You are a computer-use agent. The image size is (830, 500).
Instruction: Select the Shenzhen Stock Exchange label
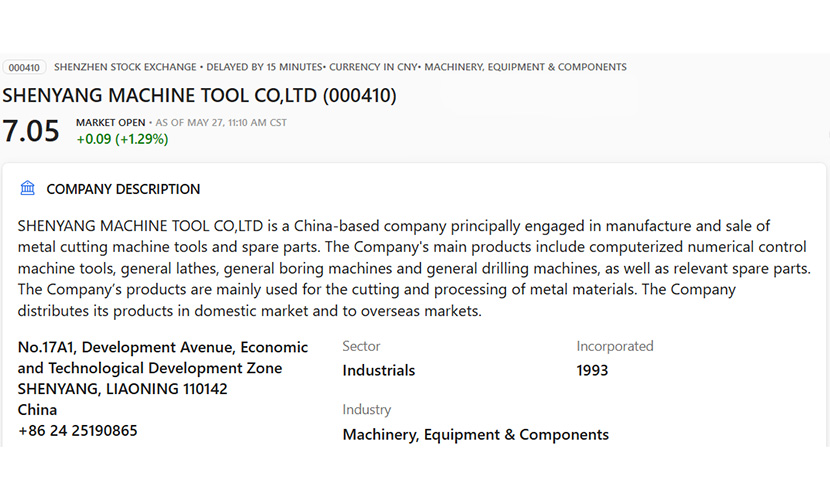tap(125, 67)
